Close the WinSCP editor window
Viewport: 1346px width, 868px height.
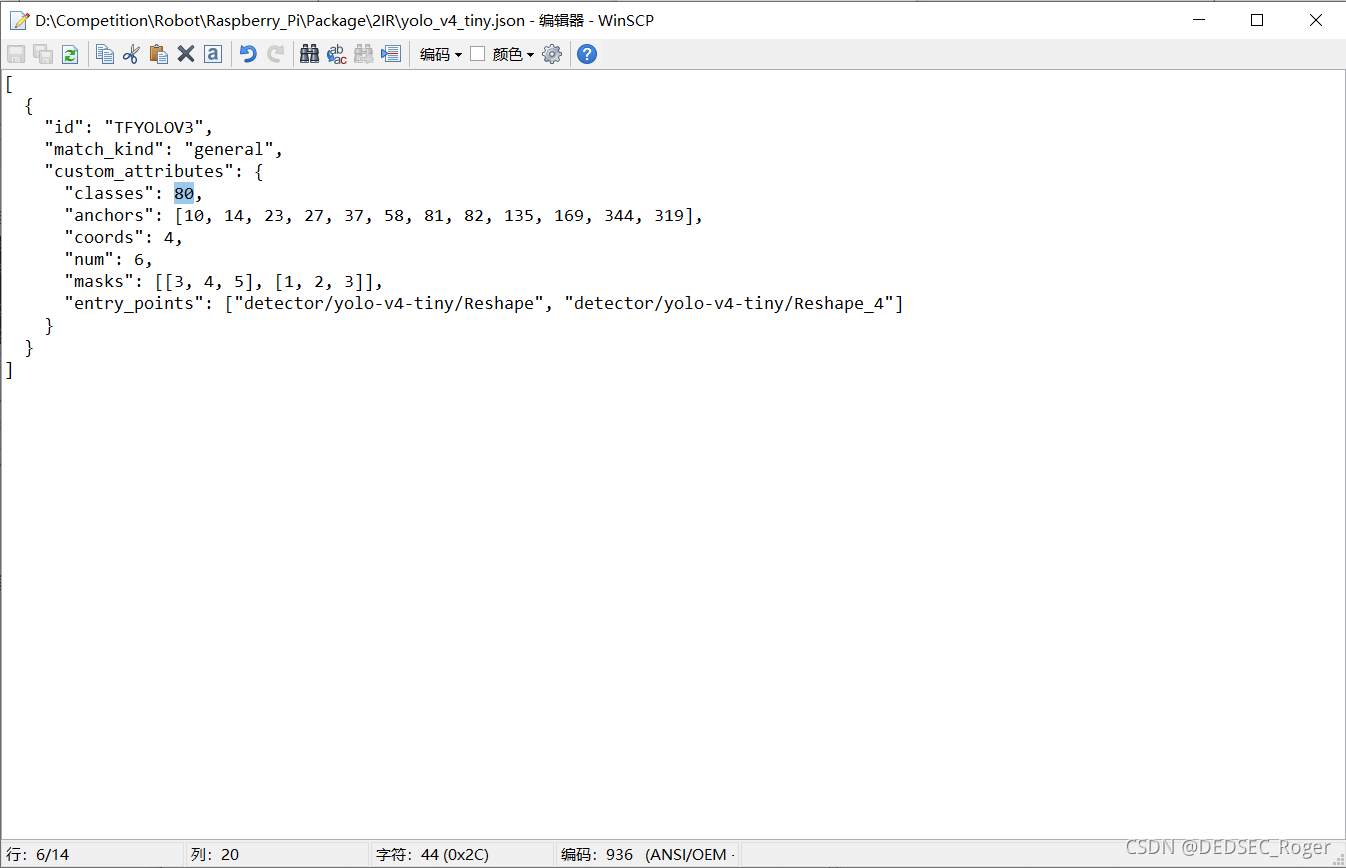tap(1316, 20)
